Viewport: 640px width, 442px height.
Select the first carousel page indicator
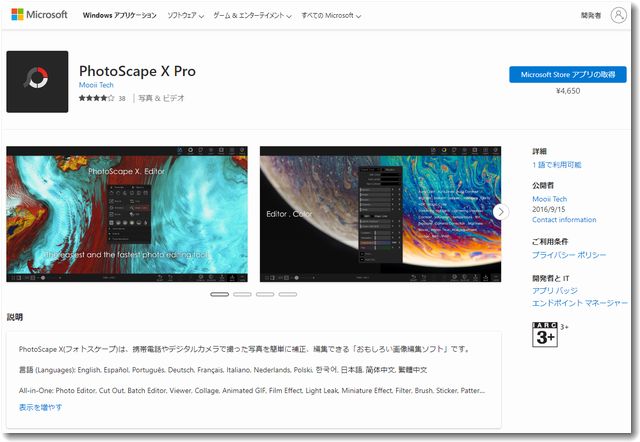coord(220,294)
